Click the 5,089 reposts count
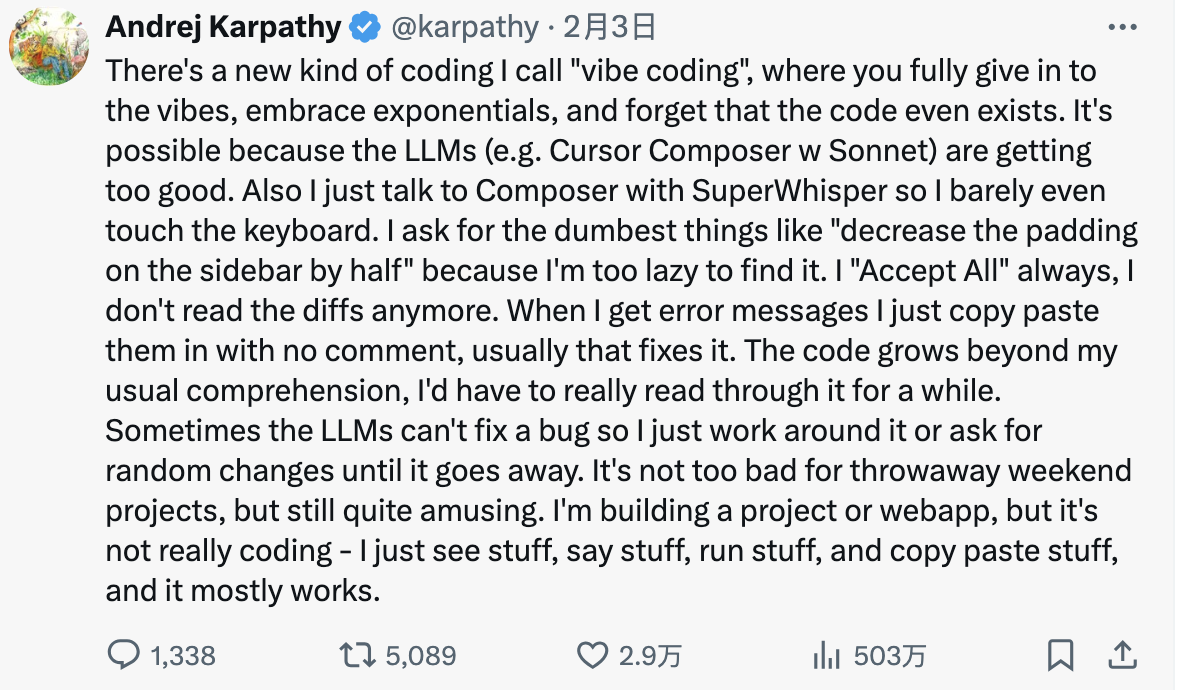Image resolution: width=1178 pixels, height=690 pixels. [x=420, y=656]
